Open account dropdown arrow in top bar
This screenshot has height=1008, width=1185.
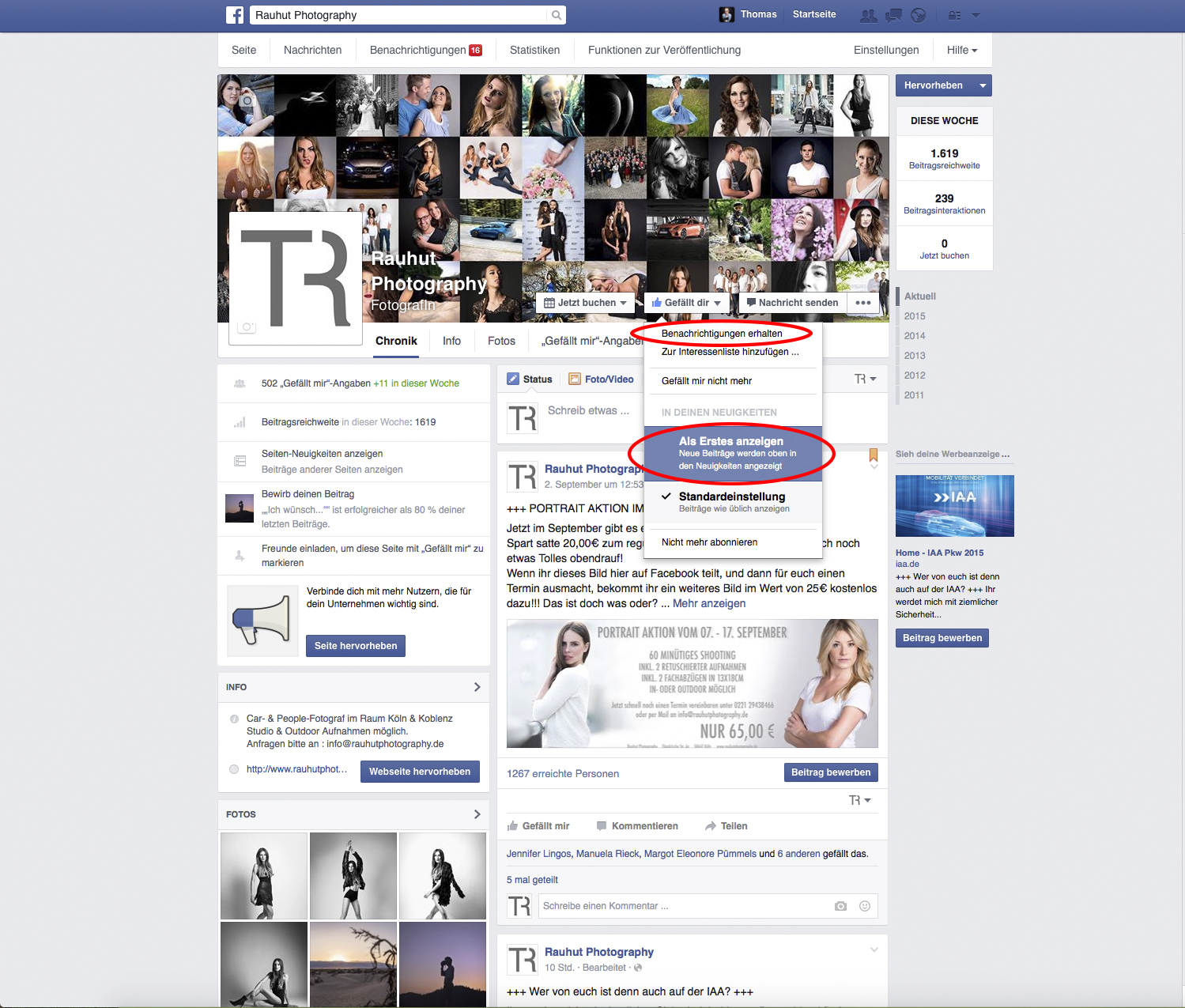(x=976, y=15)
